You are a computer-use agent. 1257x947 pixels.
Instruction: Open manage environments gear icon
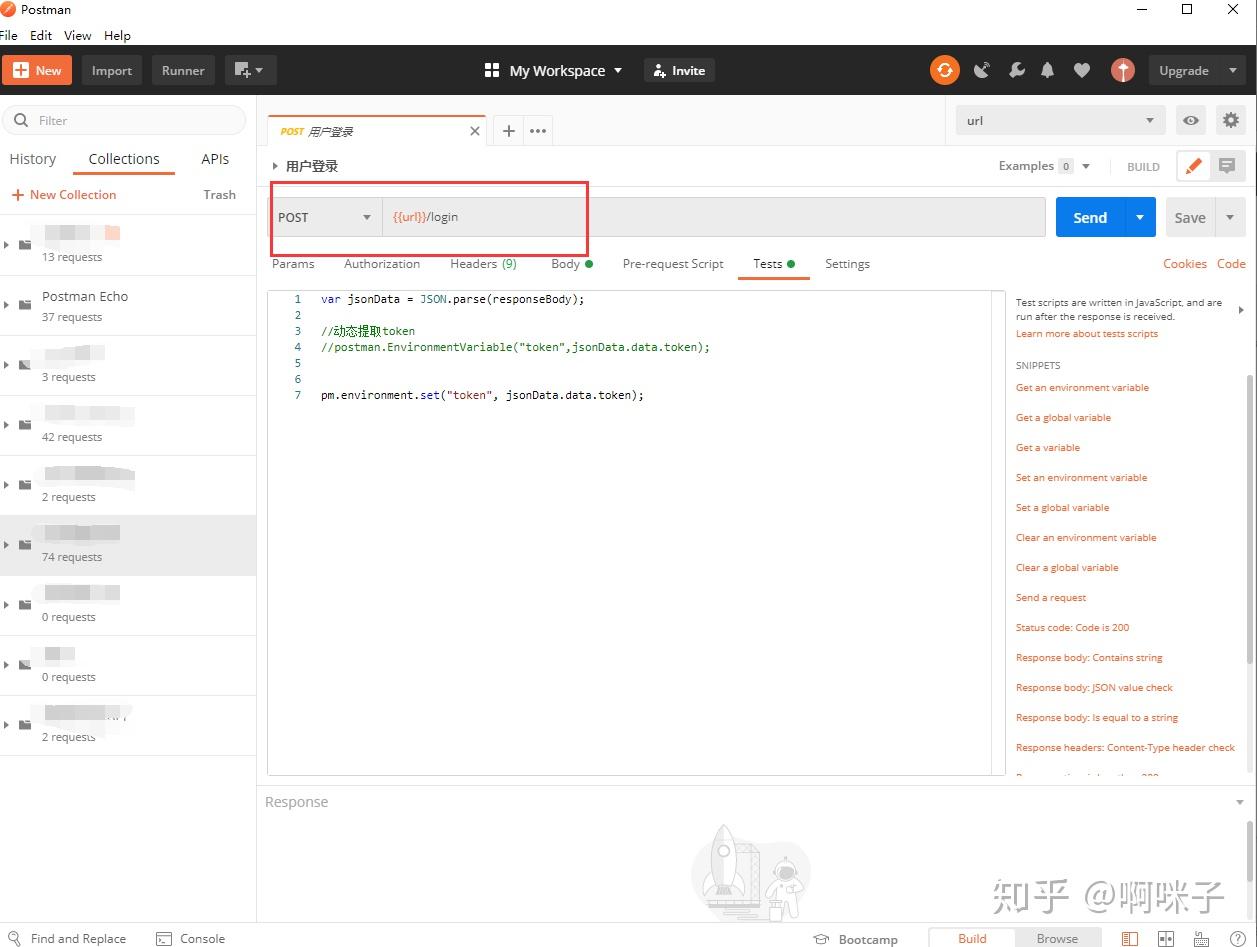pyautogui.click(x=1230, y=121)
